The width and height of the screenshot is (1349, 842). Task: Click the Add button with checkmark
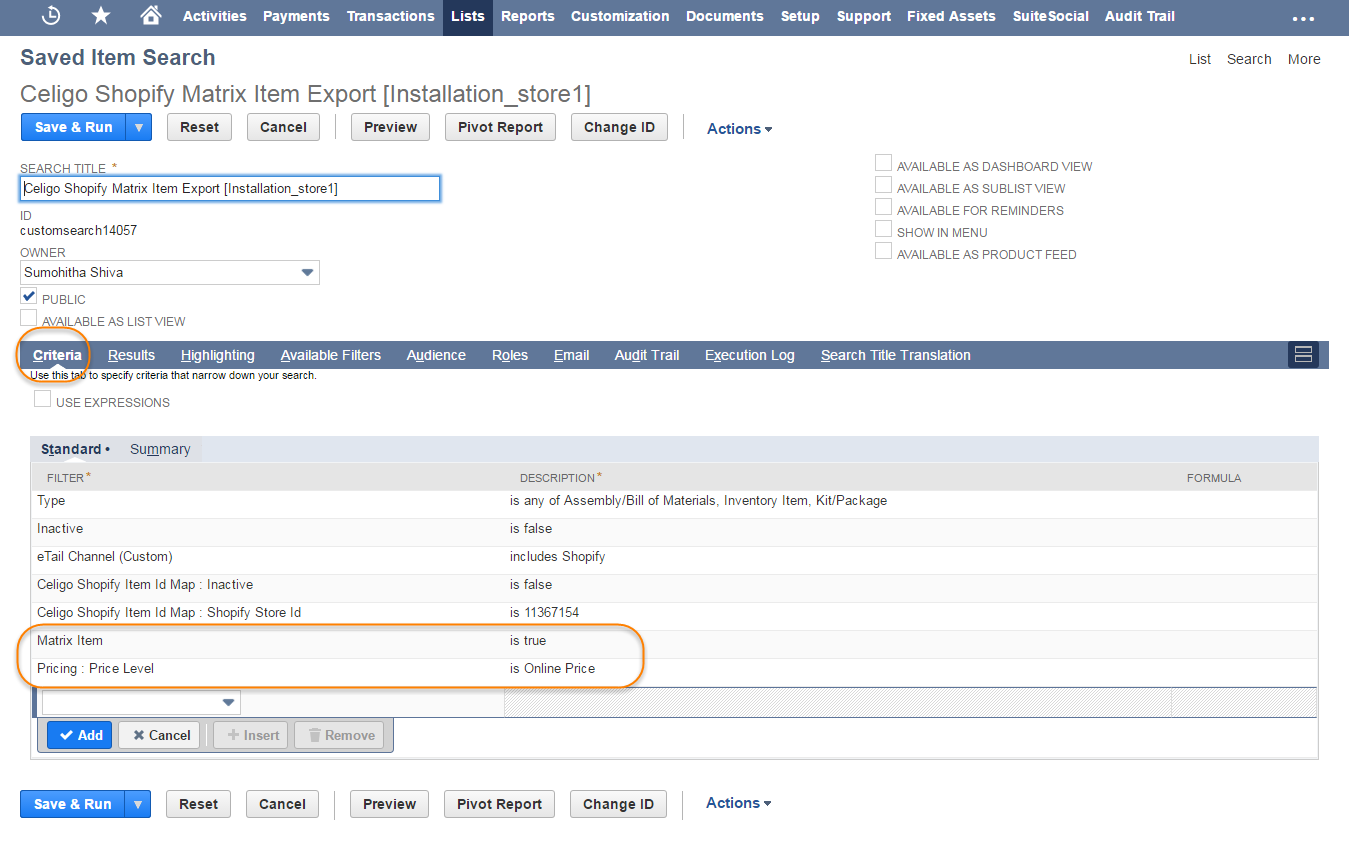(80, 735)
